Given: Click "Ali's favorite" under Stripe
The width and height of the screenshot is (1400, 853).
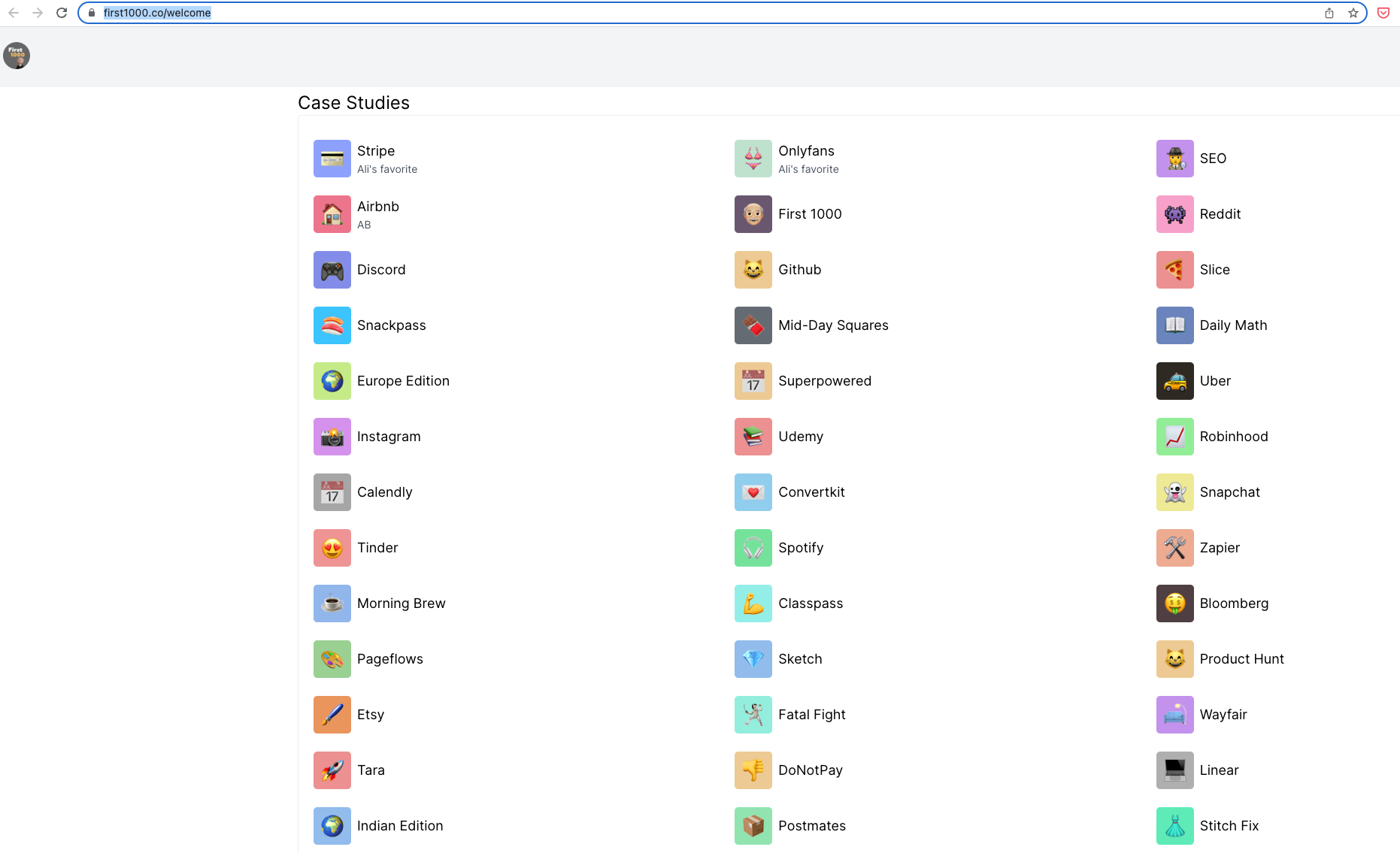Looking at the screenshot, I should tap(387, 169).
